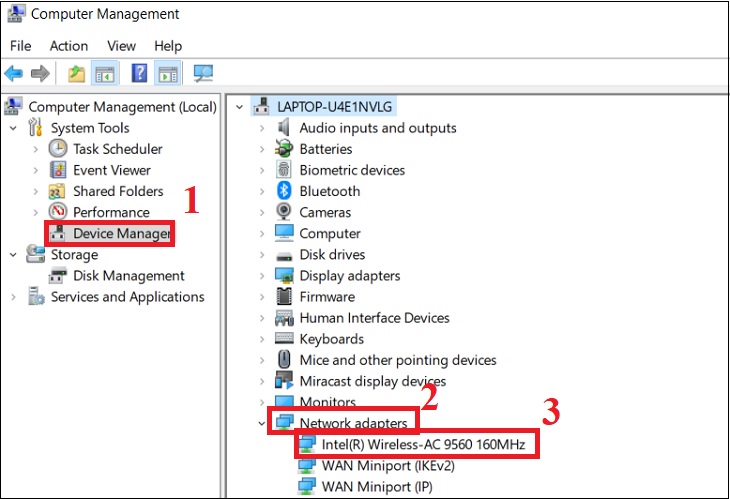Expand the Task Scheduler node

36,149
